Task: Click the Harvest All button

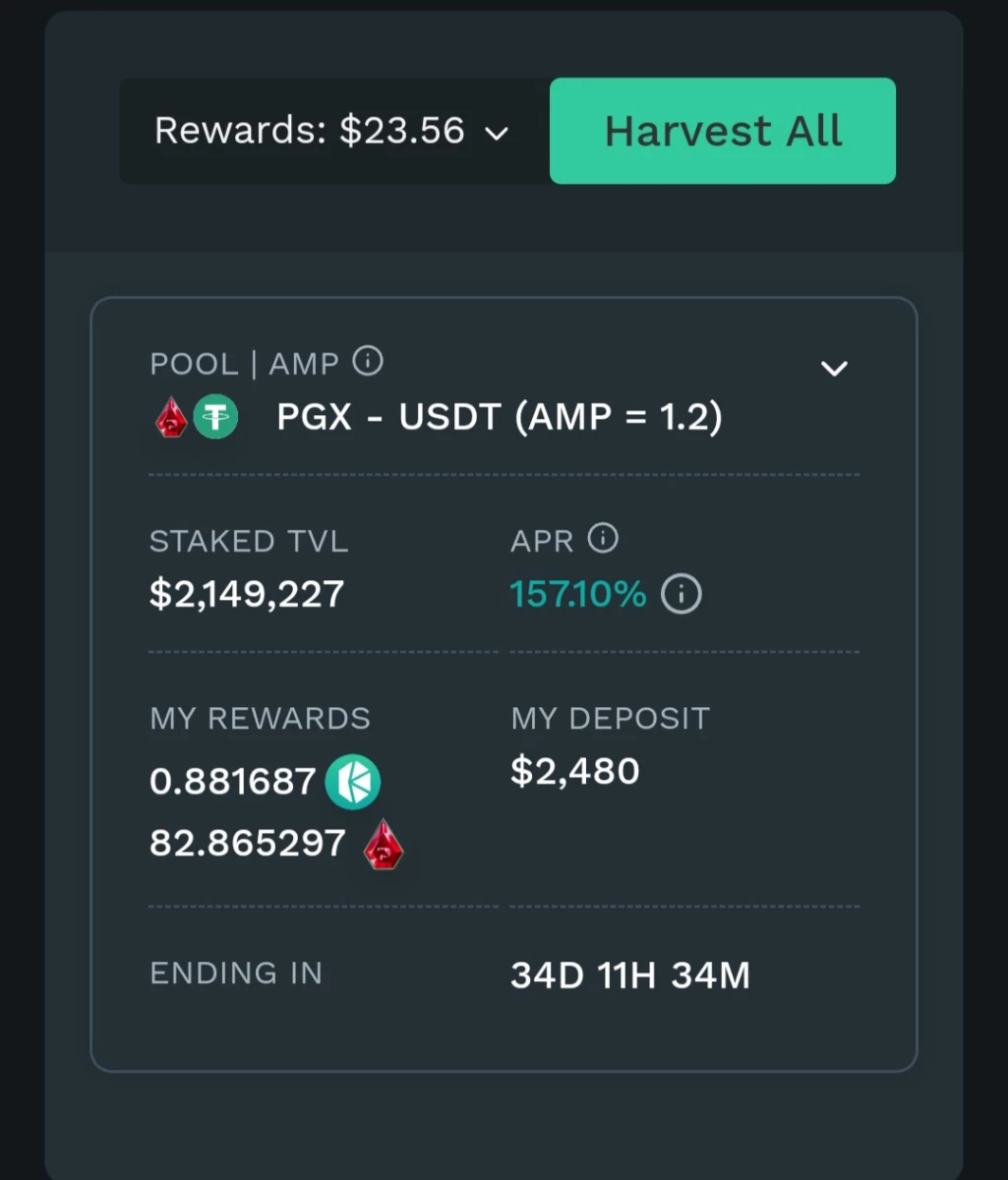Action: [x=723, y=131]
